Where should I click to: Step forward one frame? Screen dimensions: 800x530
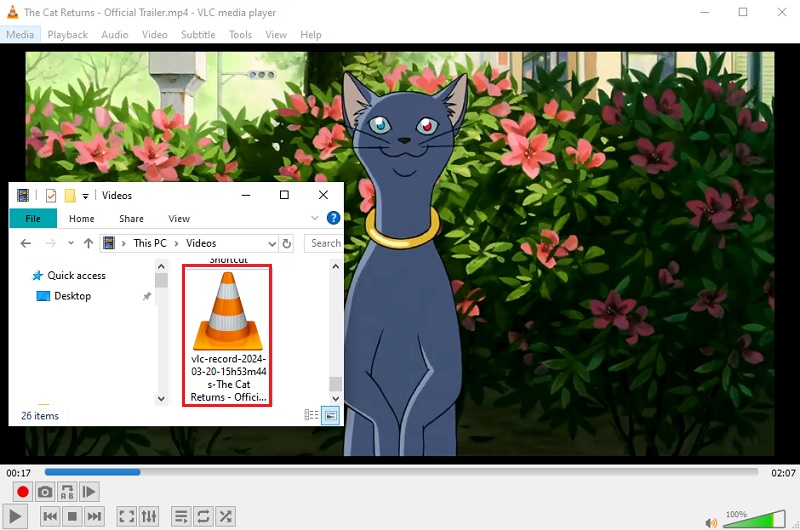coord(89,492)
